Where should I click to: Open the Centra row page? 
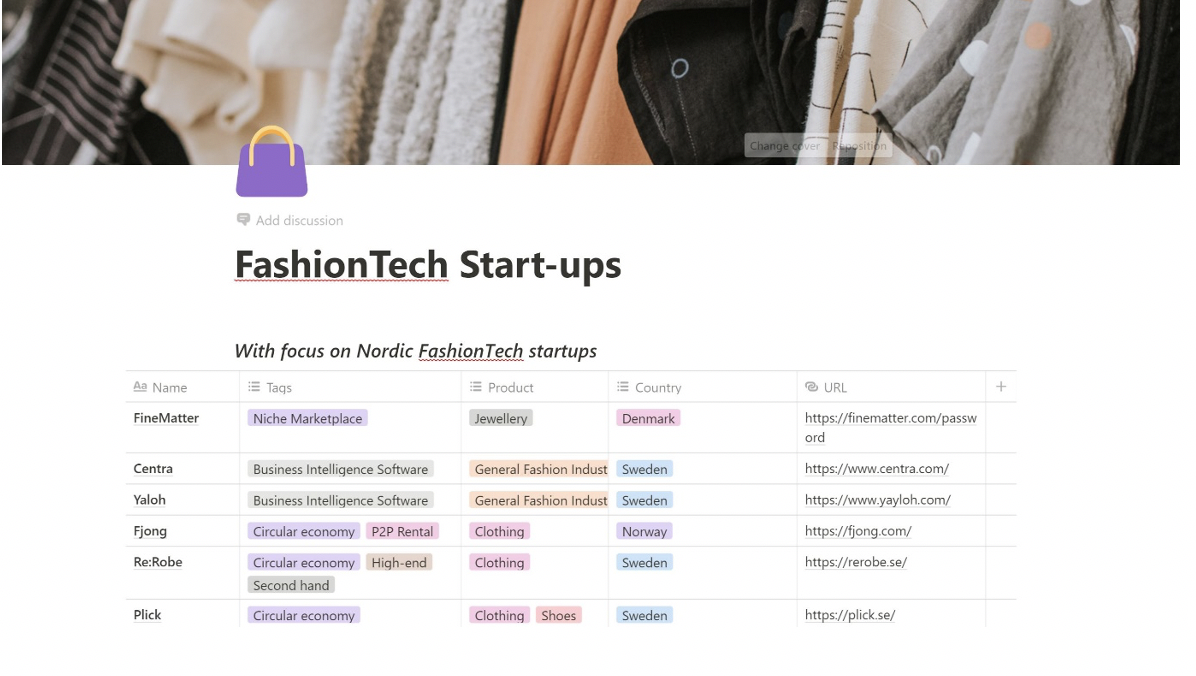click(x=153, y=468)
